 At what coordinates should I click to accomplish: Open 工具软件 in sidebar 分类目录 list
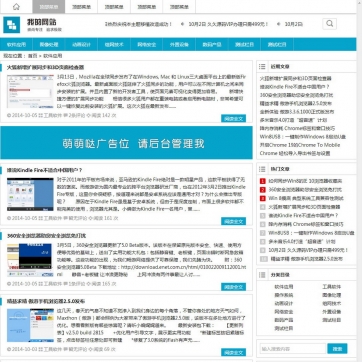pos(332,287)
